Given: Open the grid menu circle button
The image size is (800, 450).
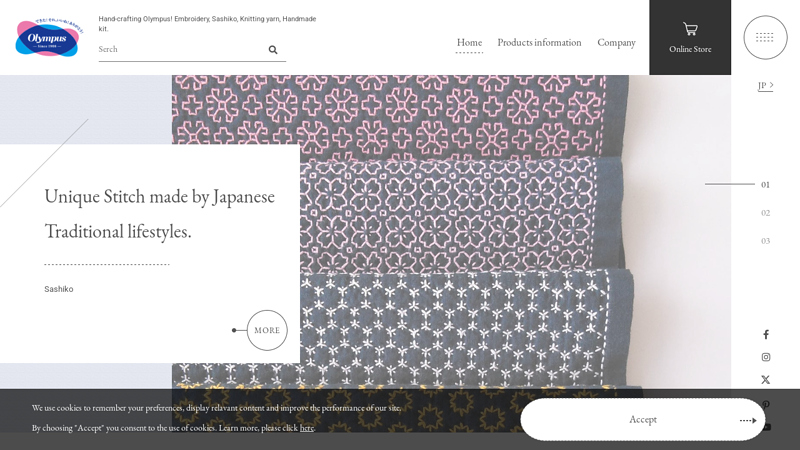Looking at the screenshot, I should tap(765, 37).
